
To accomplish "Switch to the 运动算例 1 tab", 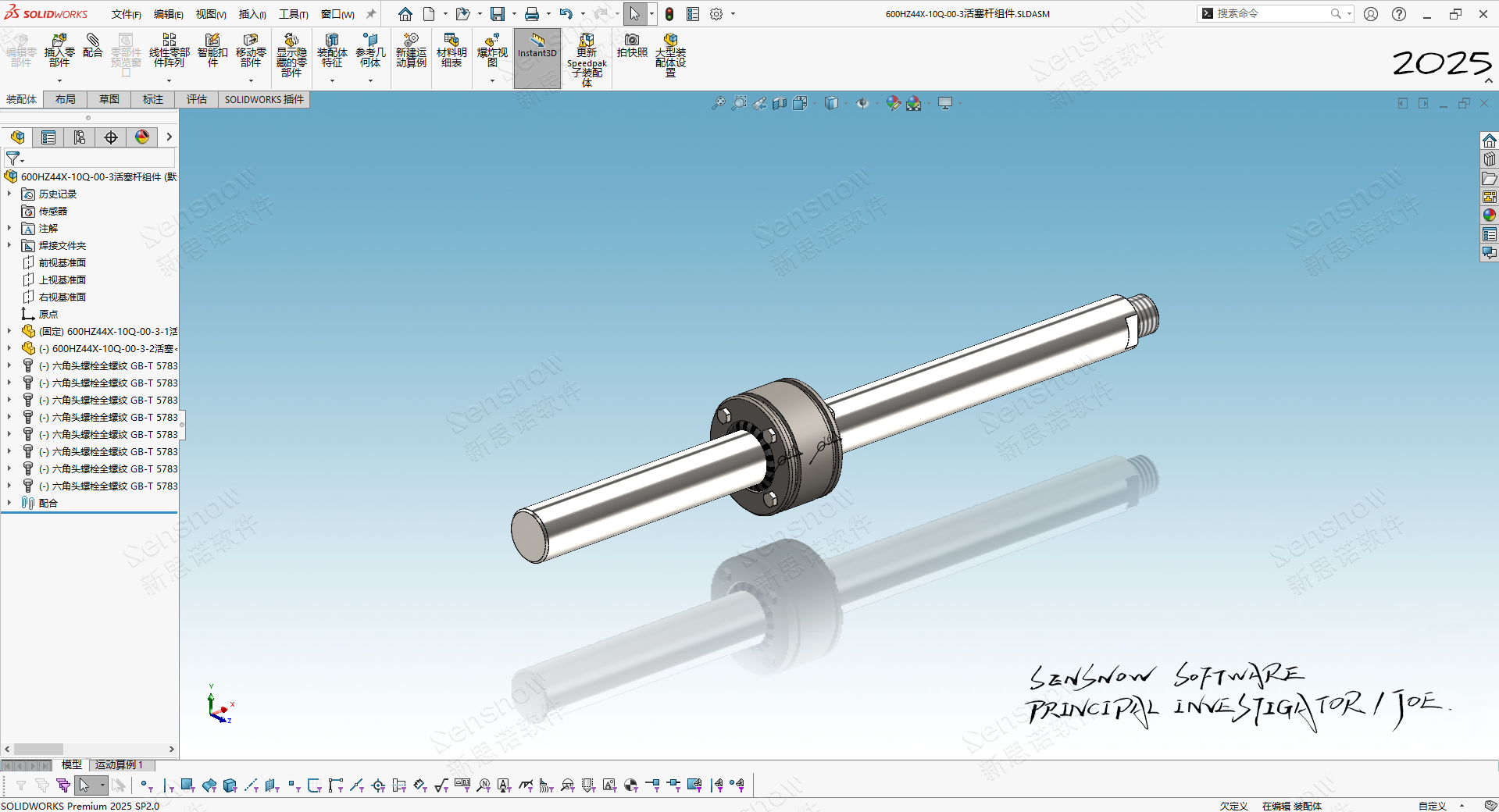I will tap(119, 765).
